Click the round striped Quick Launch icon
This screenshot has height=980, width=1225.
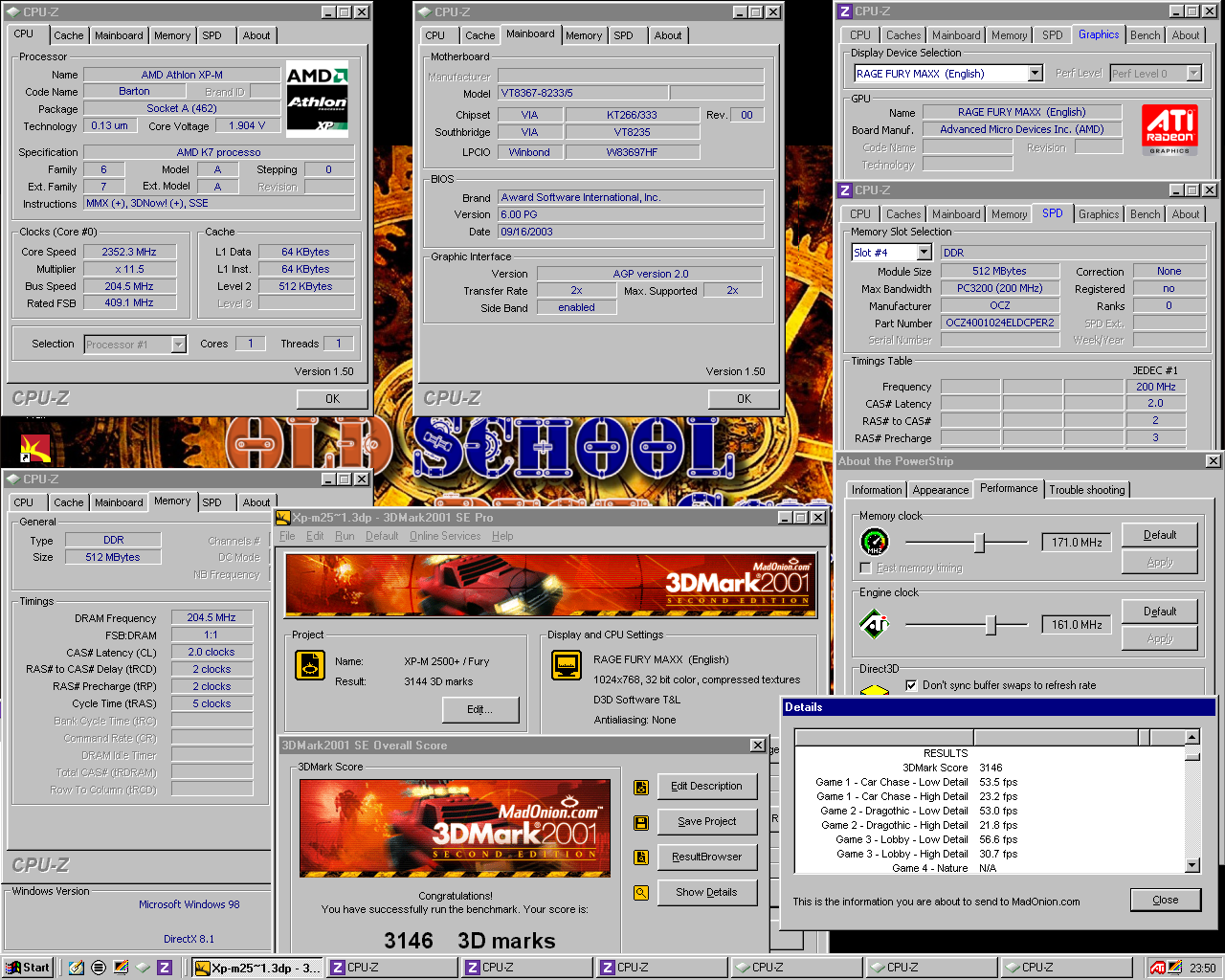99,968
